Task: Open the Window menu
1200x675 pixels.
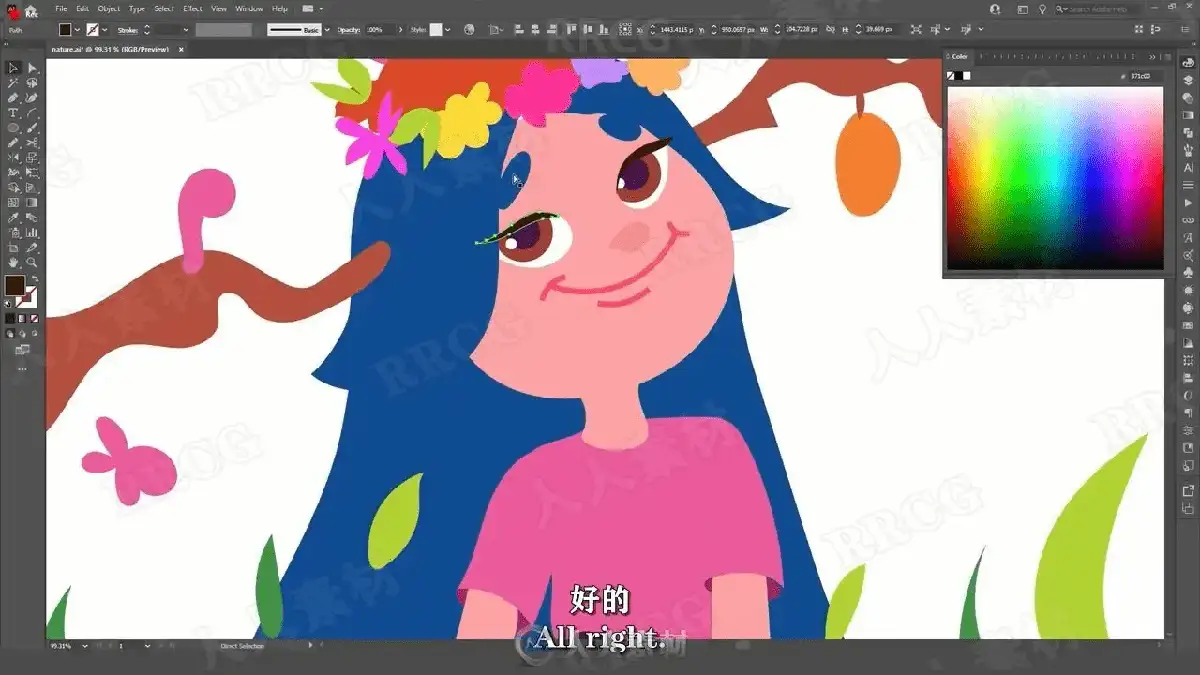Action: 249,9
